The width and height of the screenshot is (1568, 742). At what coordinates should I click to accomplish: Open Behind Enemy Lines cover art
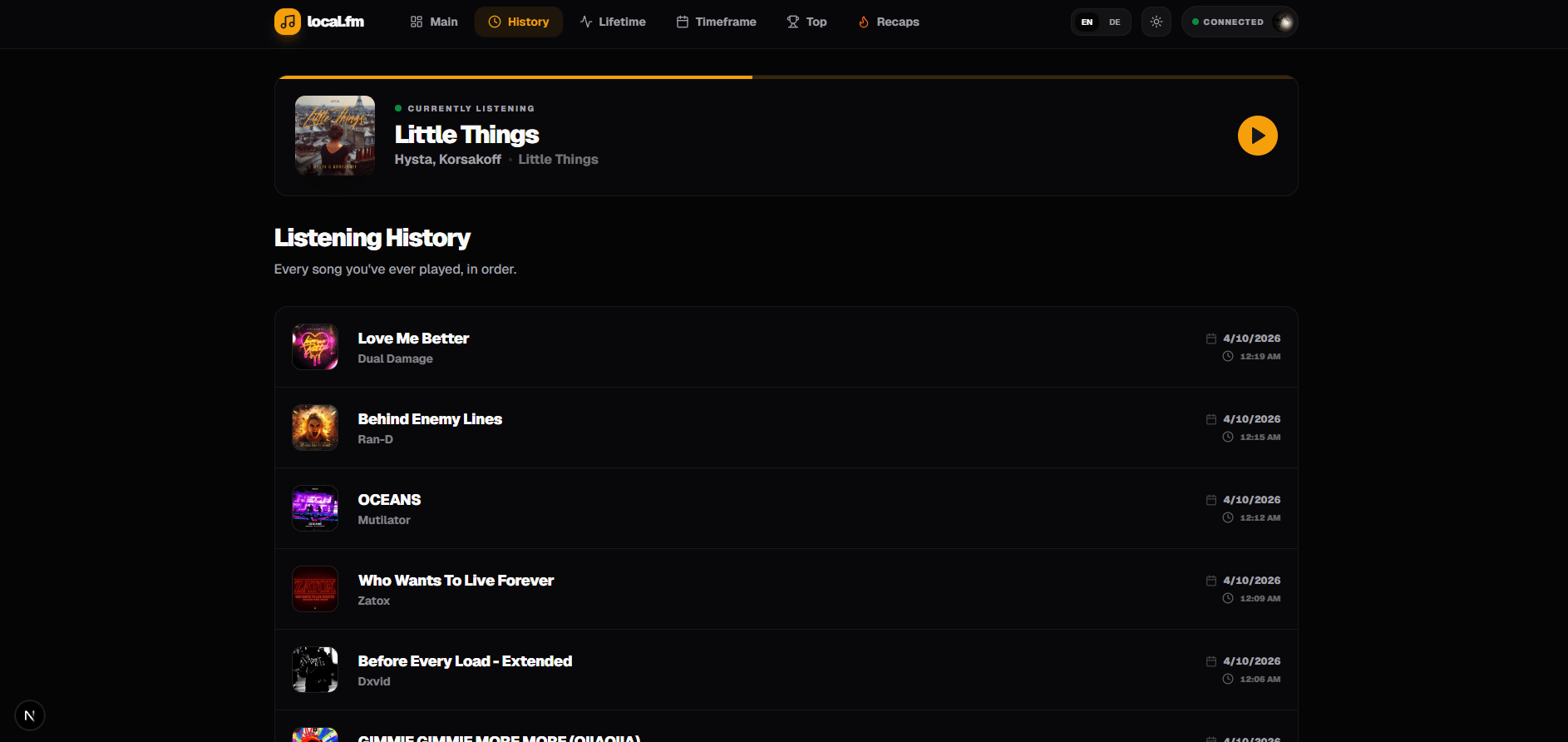(315, 428)
